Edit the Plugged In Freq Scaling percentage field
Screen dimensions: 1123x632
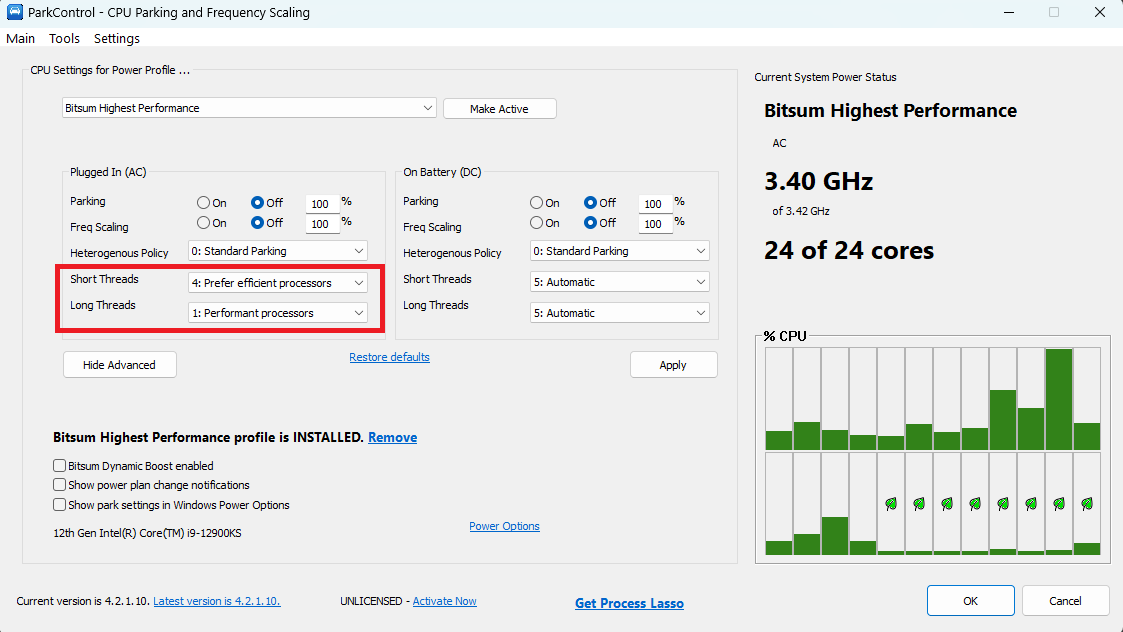(x=322, y=224)
